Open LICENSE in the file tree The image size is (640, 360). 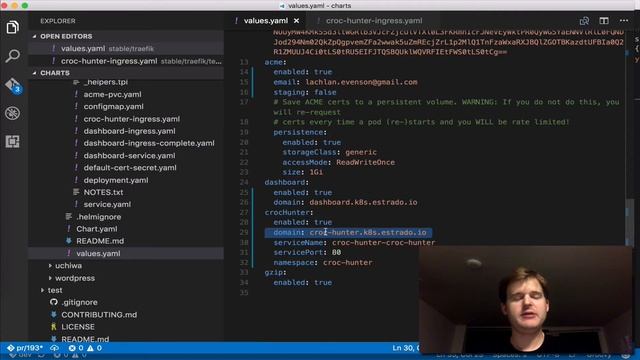[78, 327]
